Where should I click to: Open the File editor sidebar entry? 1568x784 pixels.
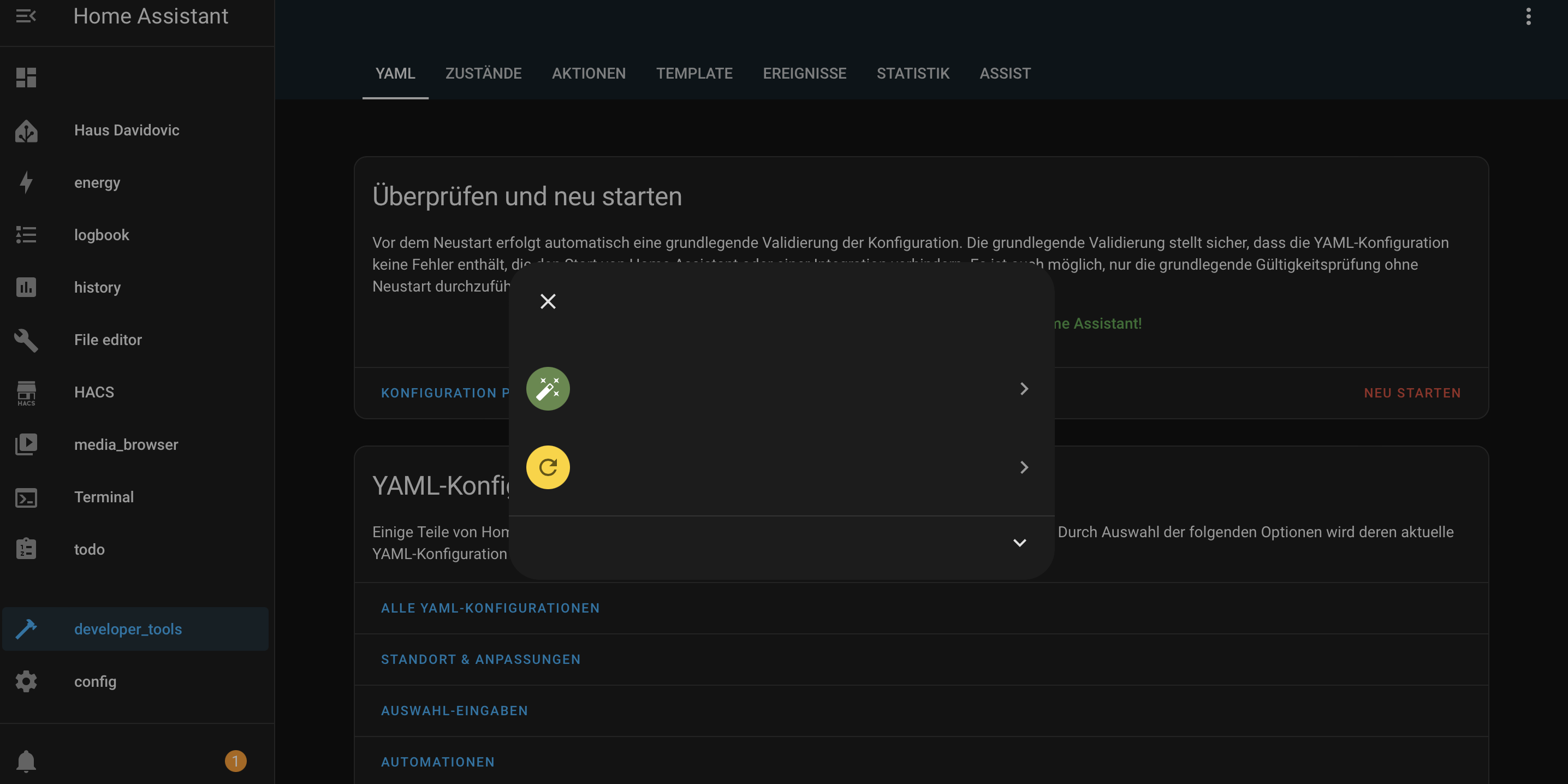[108, 340]
